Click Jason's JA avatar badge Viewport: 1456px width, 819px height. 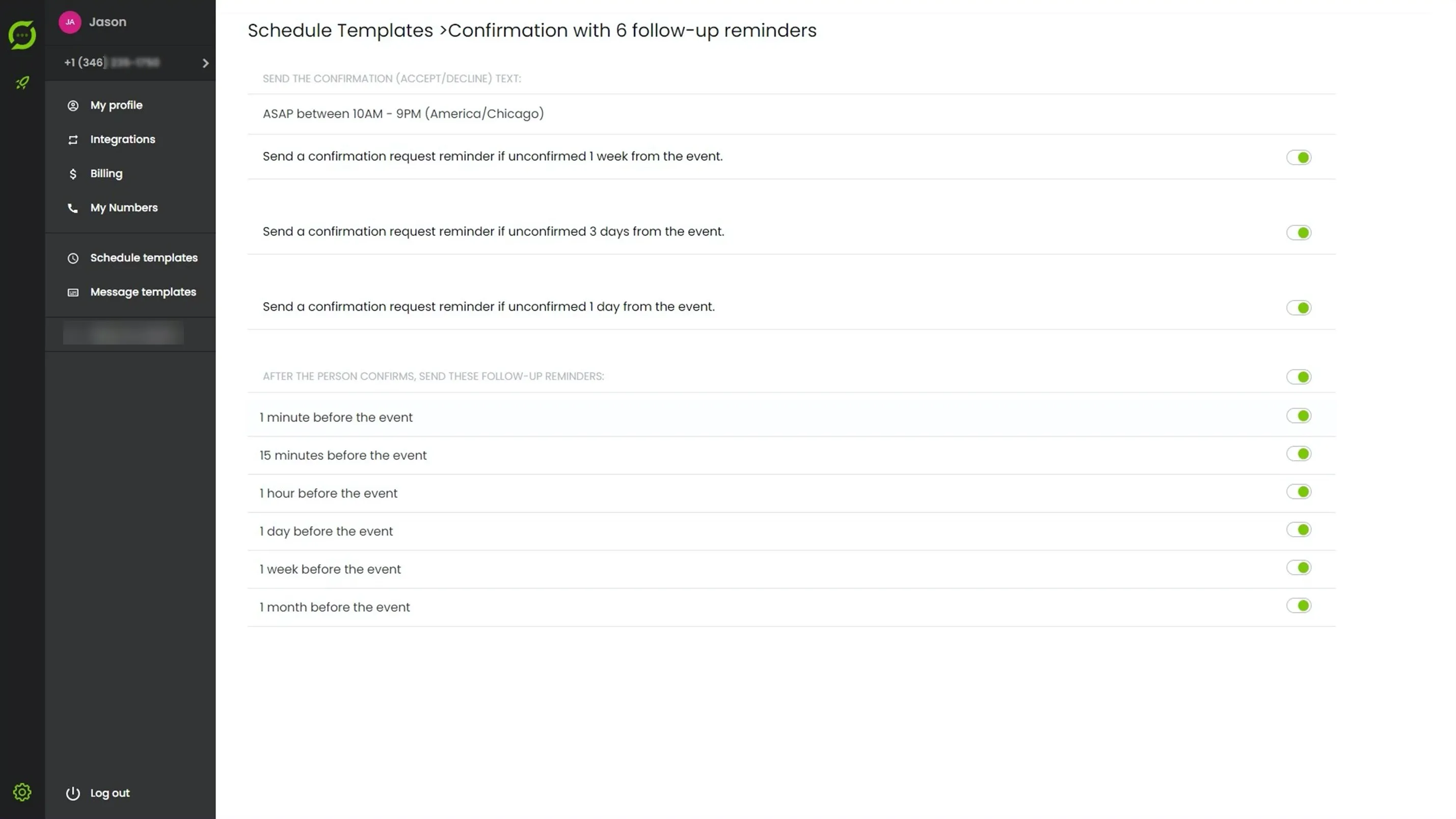click(x=70, y=22)
